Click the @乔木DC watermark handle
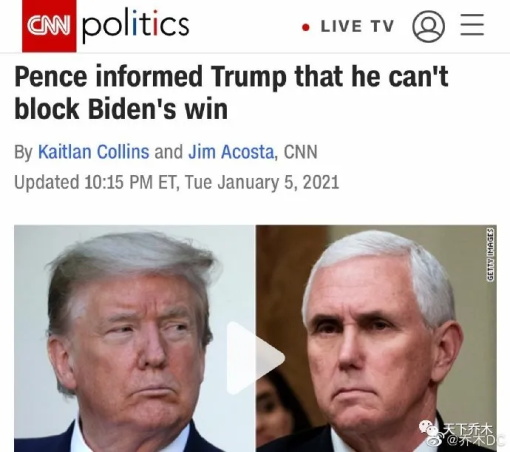The image size is (510, 452). [x=477, y=440]
